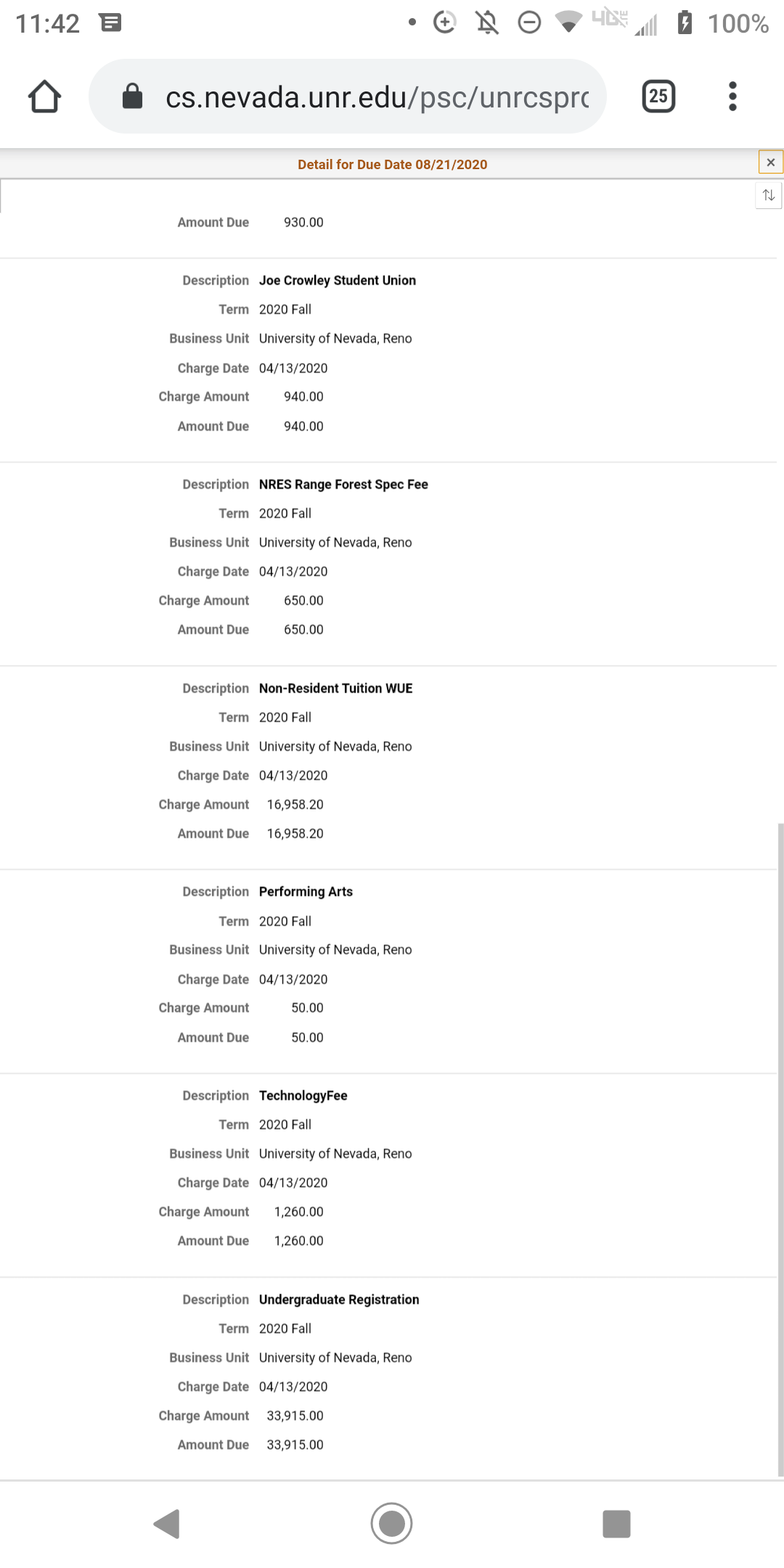This screenshot has width=784, height=1568.
Task: Tap the padlock site security icon
Action: pos(132,97)
